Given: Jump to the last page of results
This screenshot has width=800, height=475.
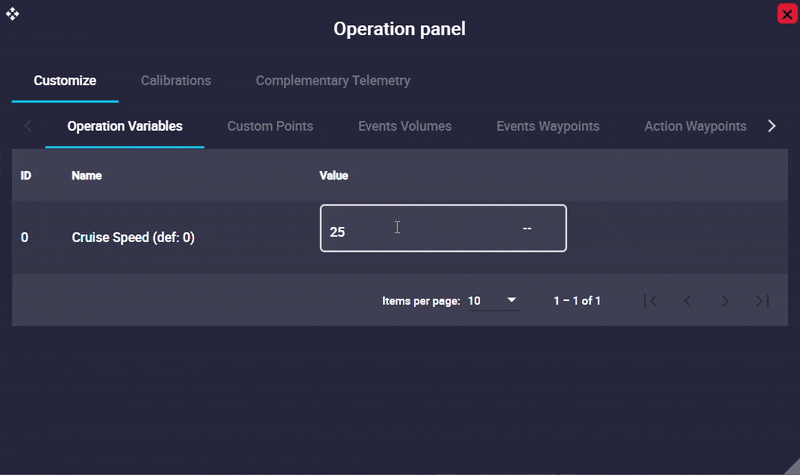Looking at the screenshot, I should click(763, 301).
